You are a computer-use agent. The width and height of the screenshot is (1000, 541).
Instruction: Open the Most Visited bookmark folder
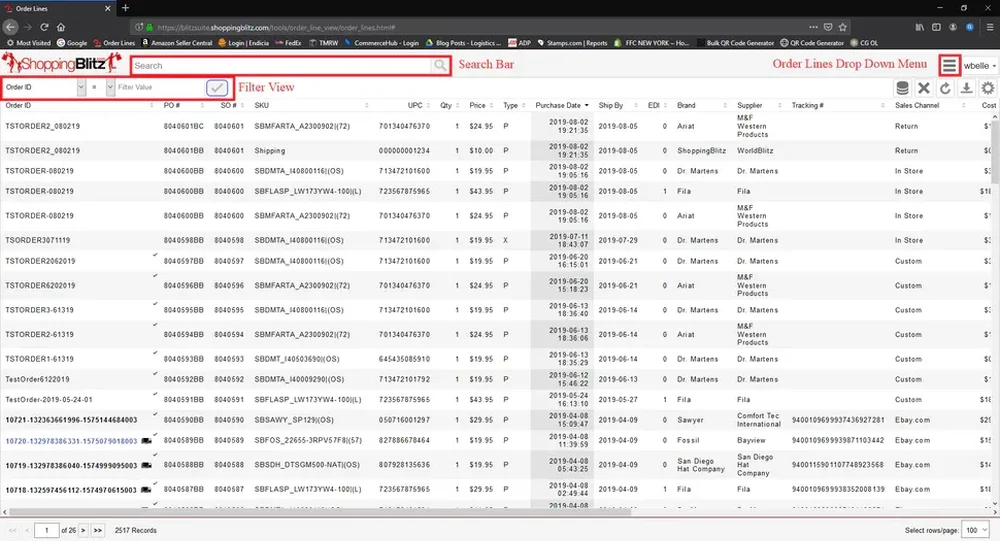tap(28, 43)
